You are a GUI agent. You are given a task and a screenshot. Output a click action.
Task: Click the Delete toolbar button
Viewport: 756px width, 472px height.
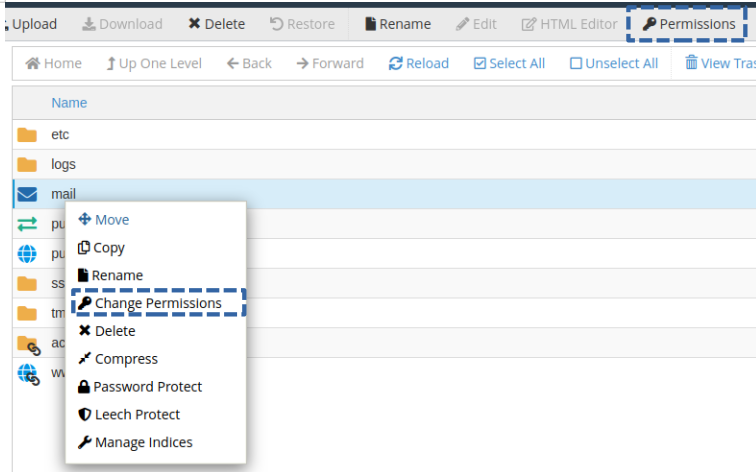(x=217, y=24)
